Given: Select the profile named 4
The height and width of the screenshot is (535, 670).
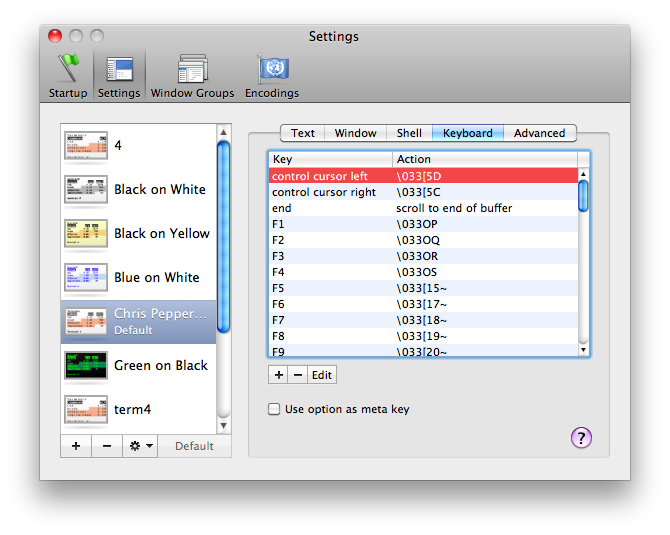Looking at the screenshot, I should [138, 146].
